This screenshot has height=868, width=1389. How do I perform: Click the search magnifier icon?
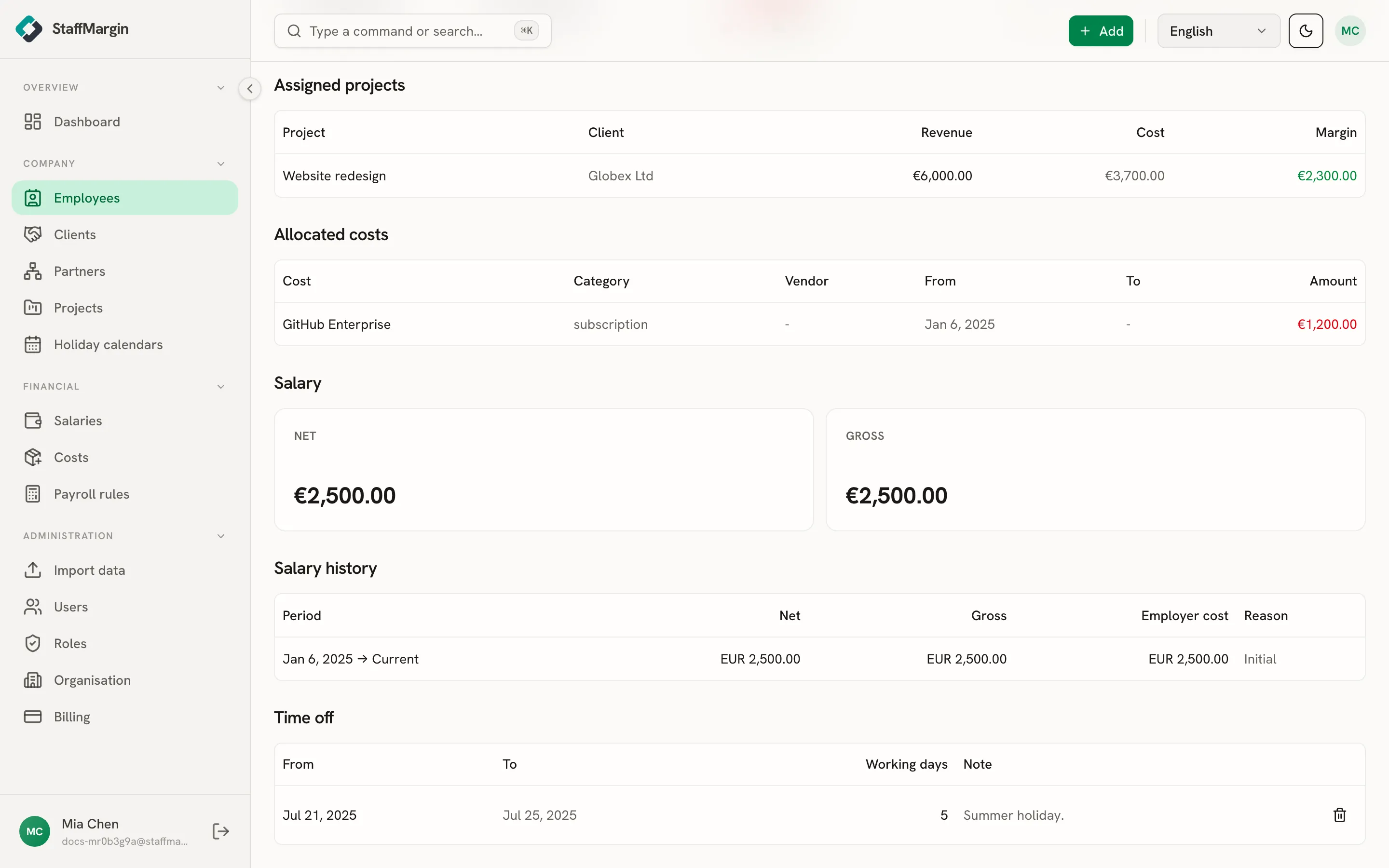point(294,31)
